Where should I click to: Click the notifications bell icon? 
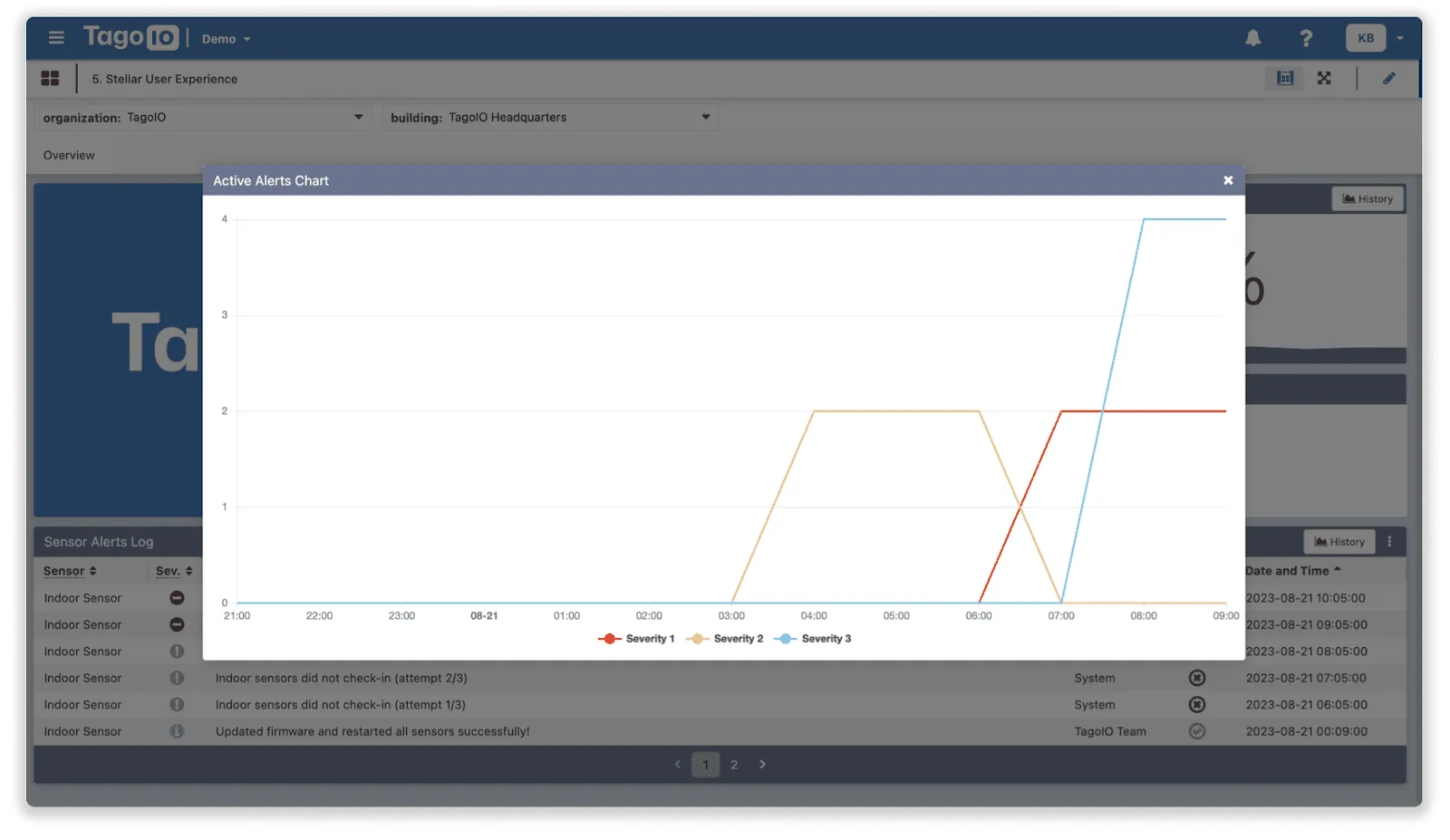click(1252, 37)
